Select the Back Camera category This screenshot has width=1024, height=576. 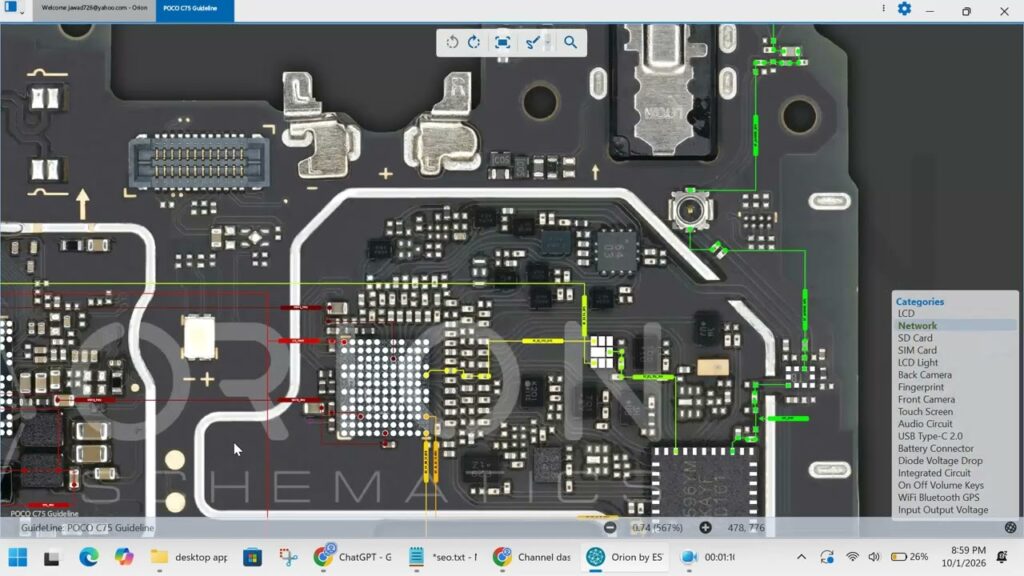(x=924, y=375)
